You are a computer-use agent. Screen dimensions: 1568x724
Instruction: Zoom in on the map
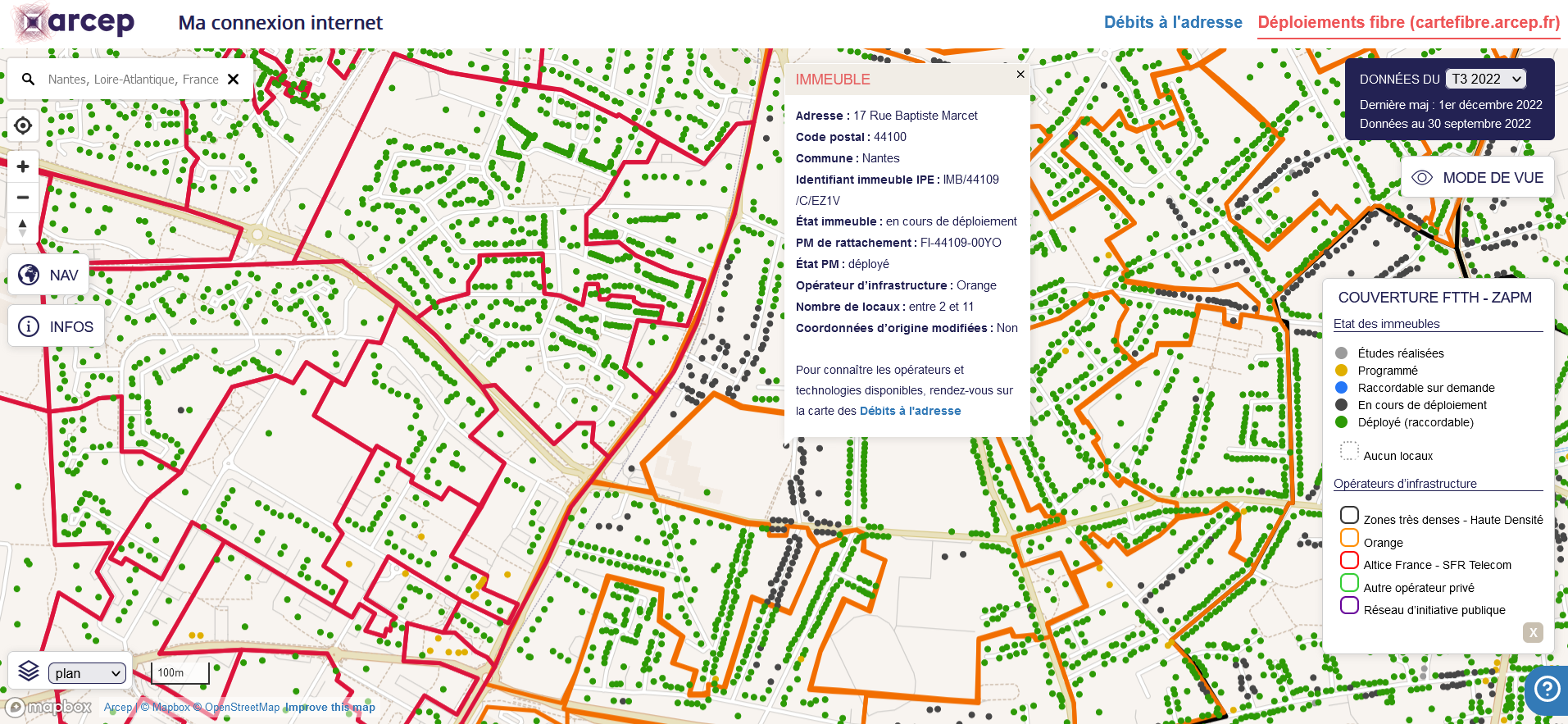pyautogui.click(x=23, y=167)
